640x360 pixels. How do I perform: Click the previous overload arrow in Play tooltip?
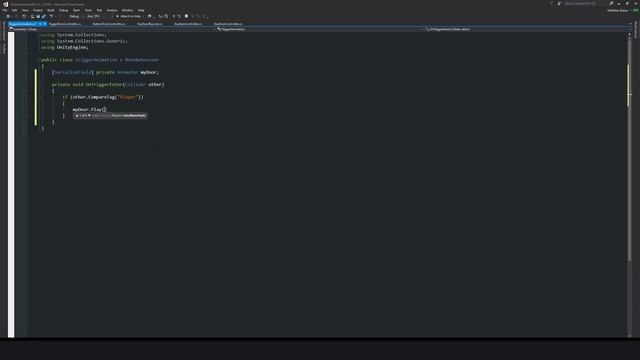(x=77, y=116)
